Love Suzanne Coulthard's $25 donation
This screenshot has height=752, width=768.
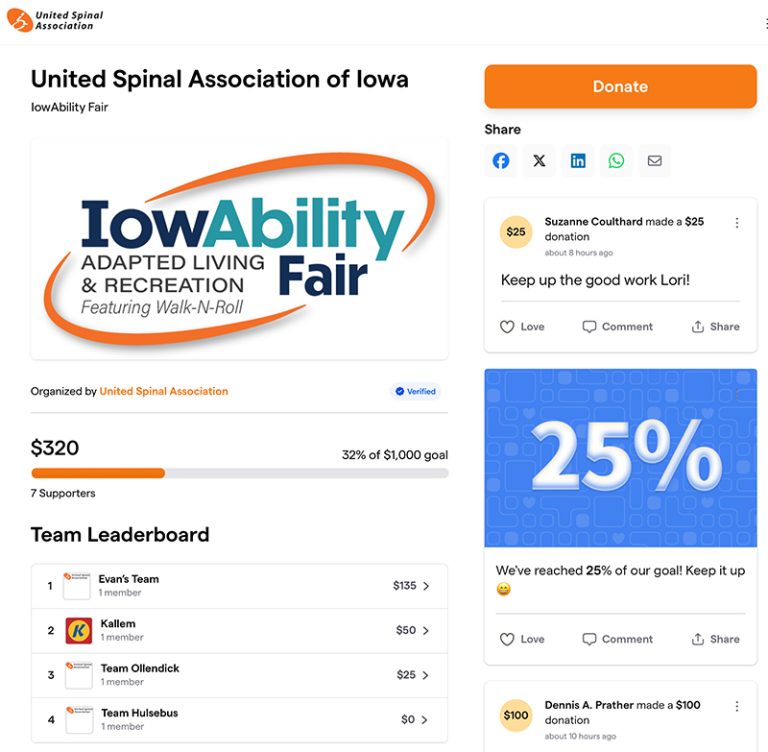point(522,327)
